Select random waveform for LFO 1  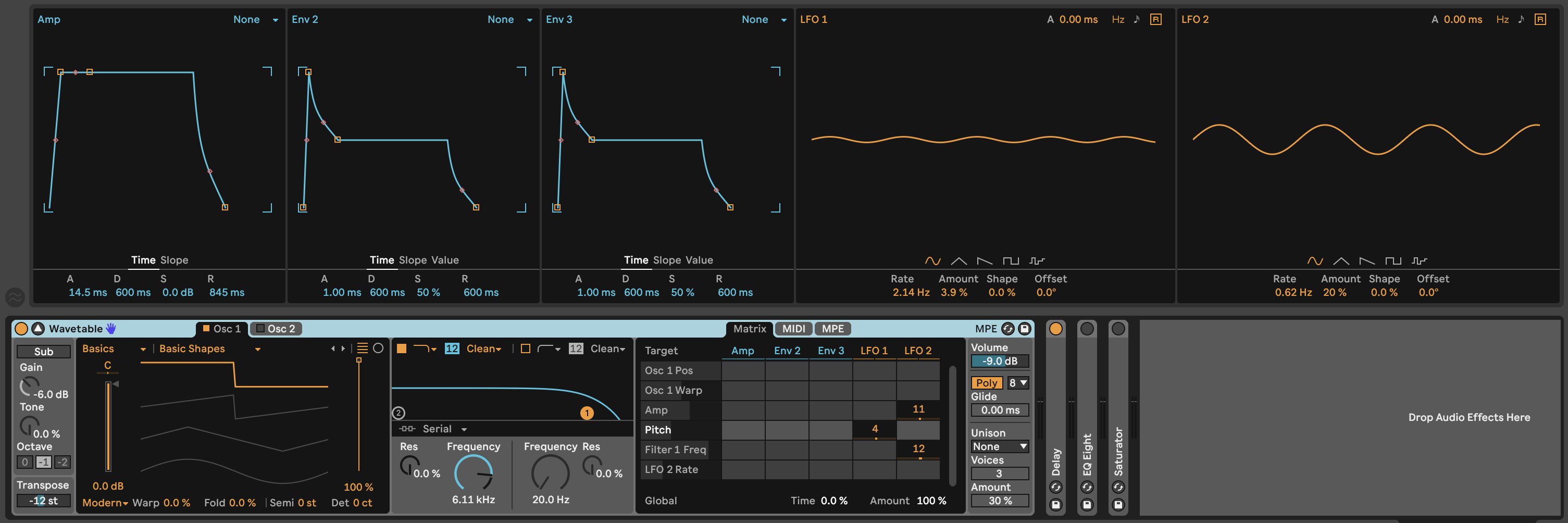[1037, 260]
